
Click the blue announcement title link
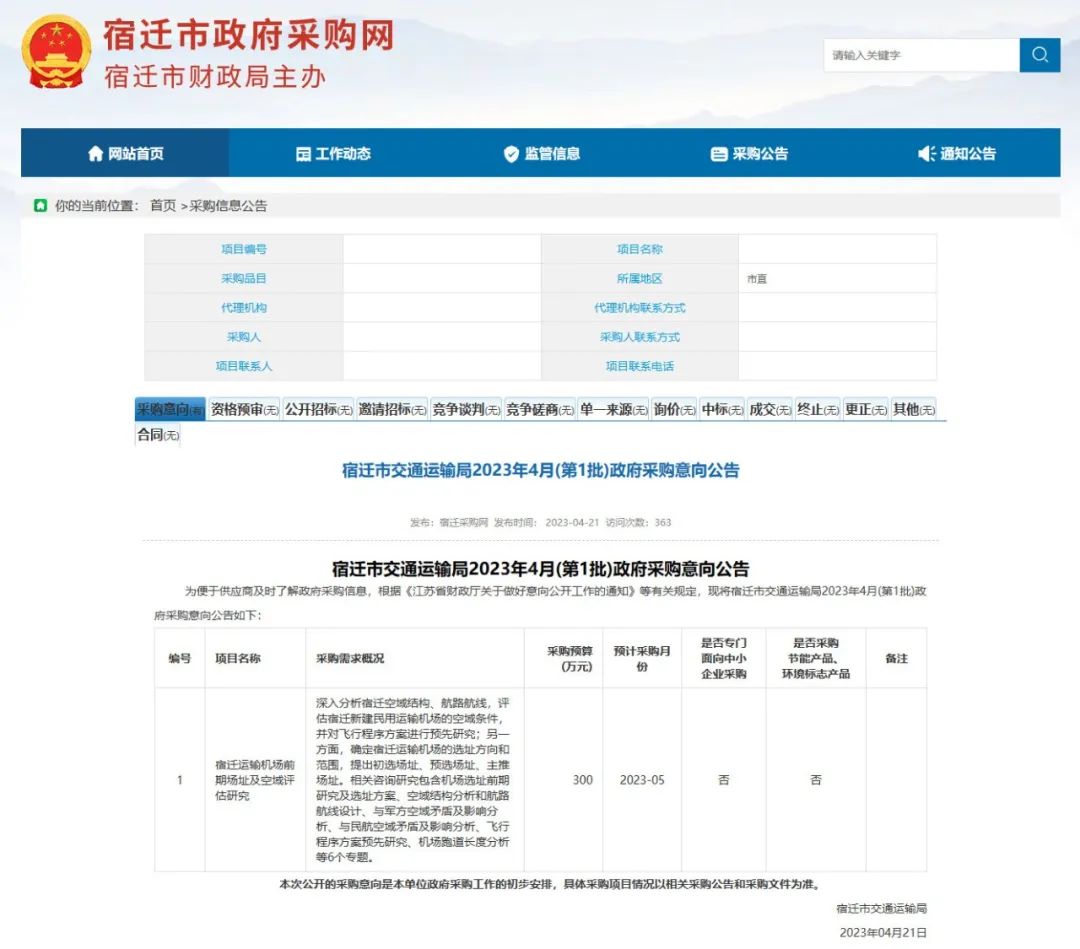pos(540,470)
